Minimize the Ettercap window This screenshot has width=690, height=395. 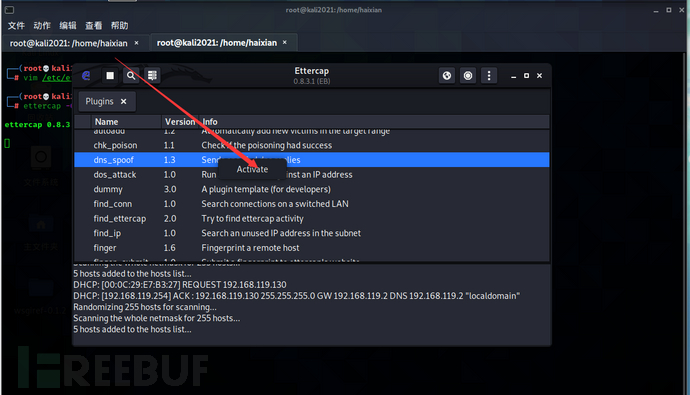[x=513, y=76]
